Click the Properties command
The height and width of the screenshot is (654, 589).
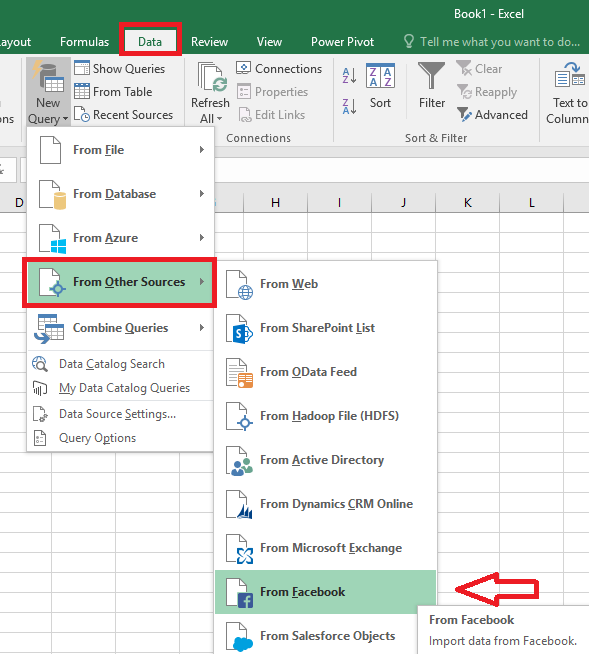[x=272, y=92]
